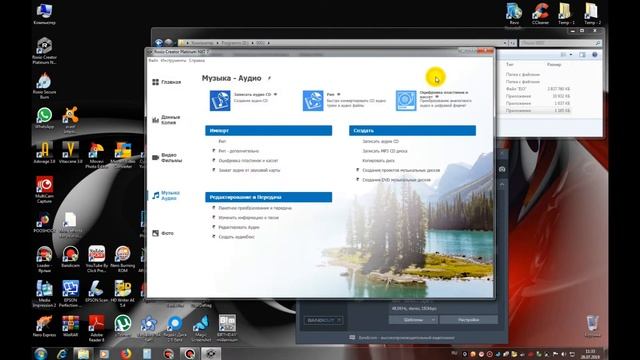This screenshot has width=640, height=360.
Task: Select the Recycle Bin on the desktop
Action: tap(592, 326)
